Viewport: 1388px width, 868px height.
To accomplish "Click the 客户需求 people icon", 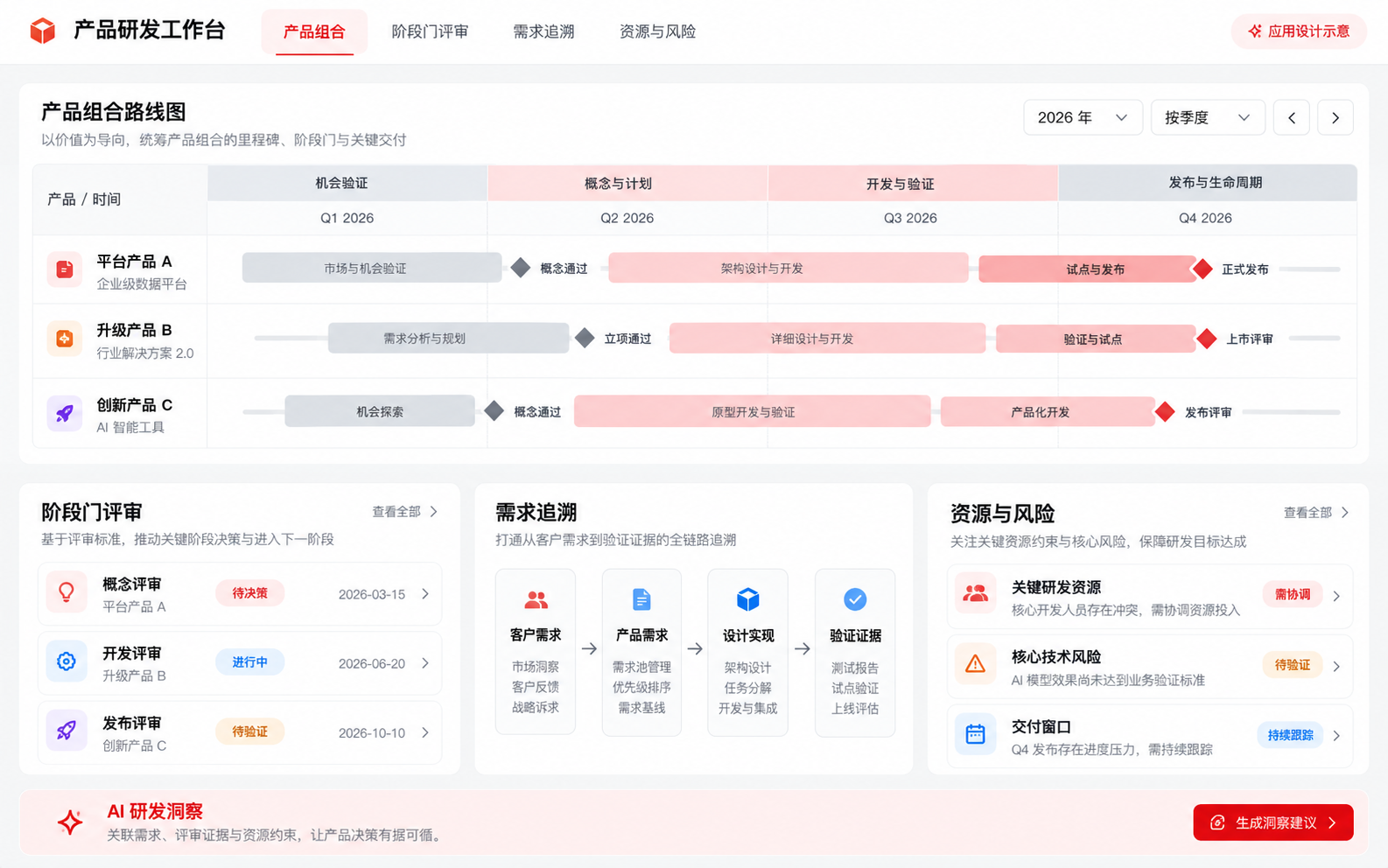I will pos(536,599).
